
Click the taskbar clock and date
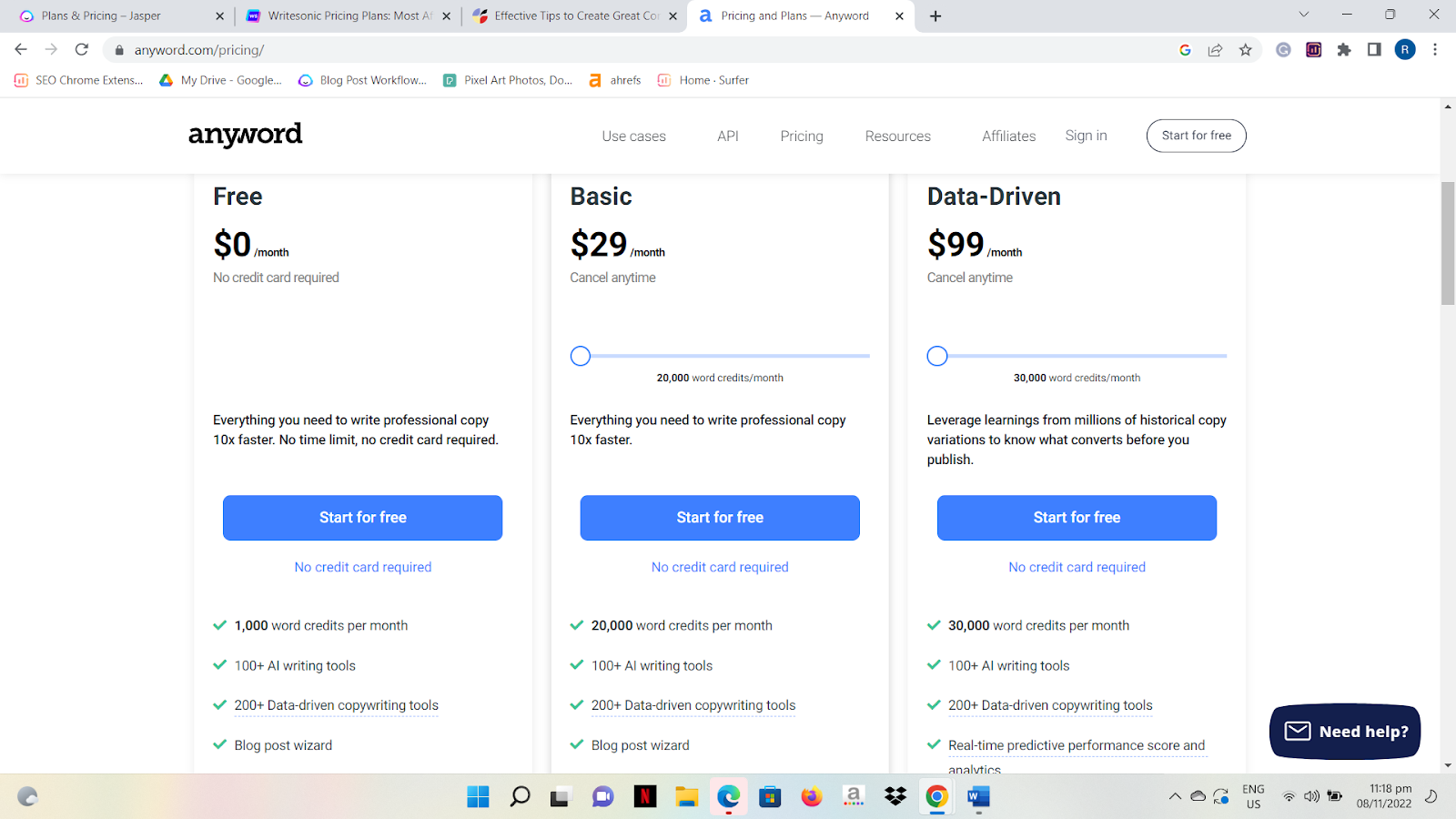click(x=1384, y=796)
